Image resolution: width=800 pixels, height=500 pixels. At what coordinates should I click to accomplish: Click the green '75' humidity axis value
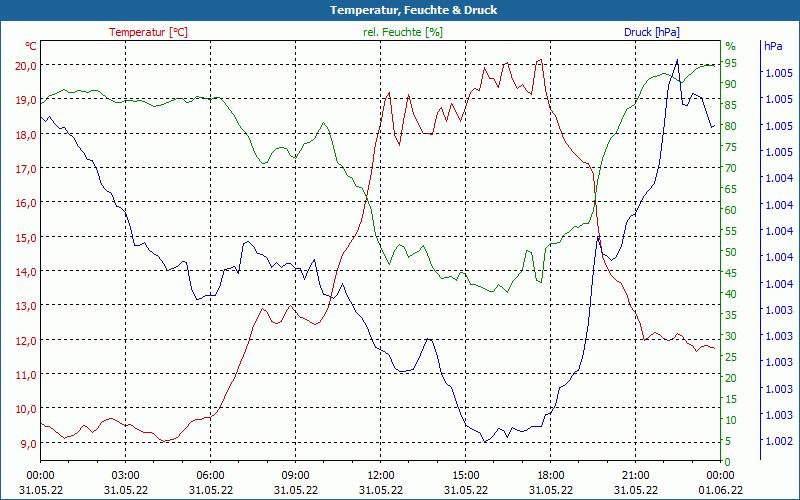(731, 147)
